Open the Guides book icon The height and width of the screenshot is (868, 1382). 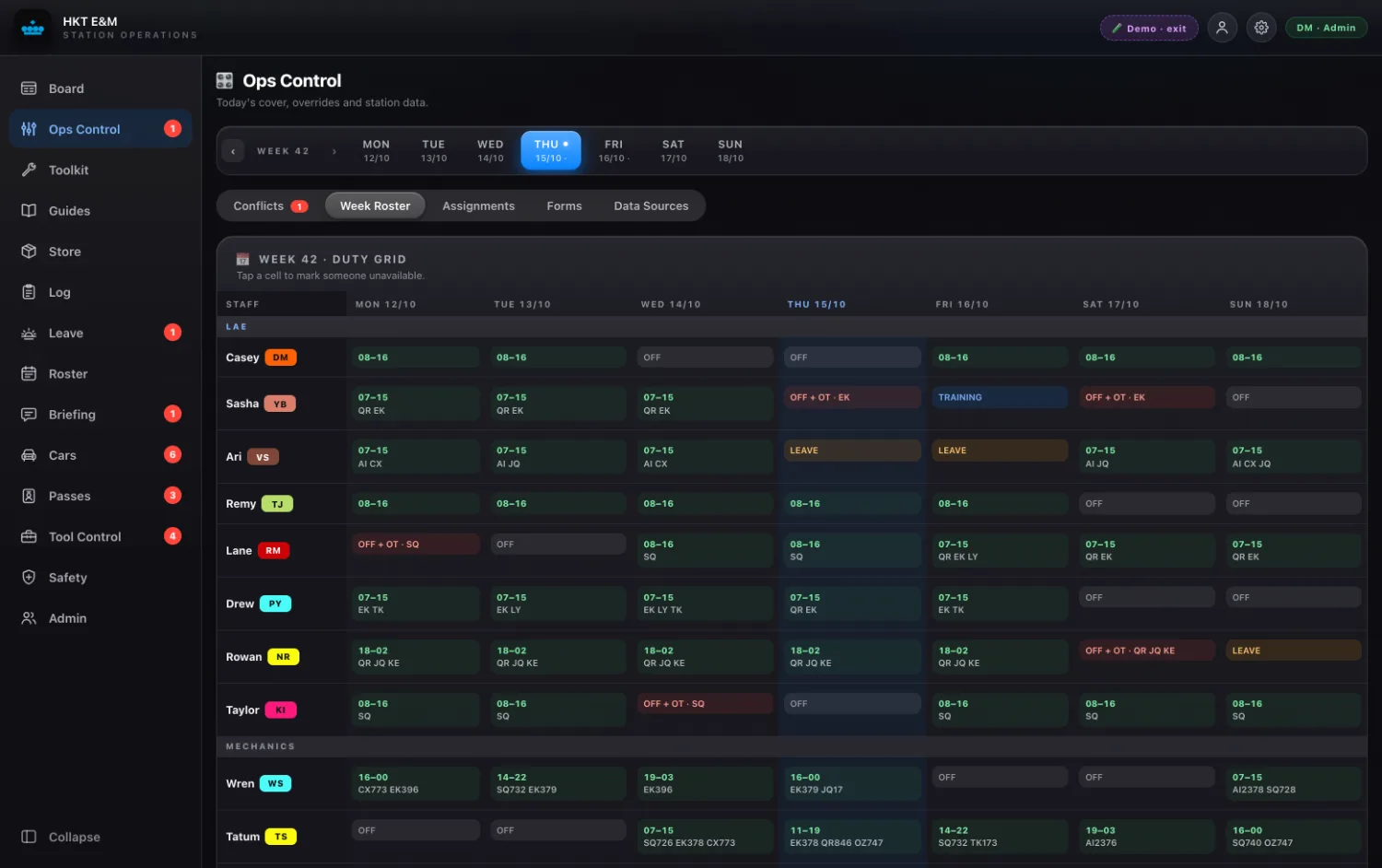click(x=29, y=210)
